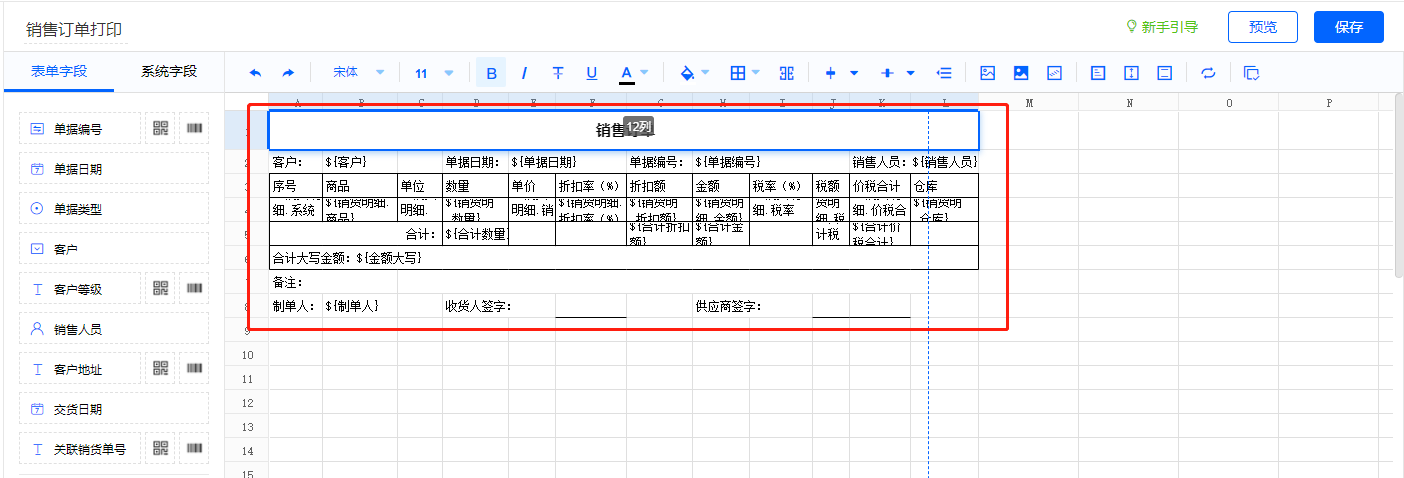This screenshot has width=1404, height=478.
Task: Click the barcode icon for 关联销货单号
Action: [x=194, y=448]
